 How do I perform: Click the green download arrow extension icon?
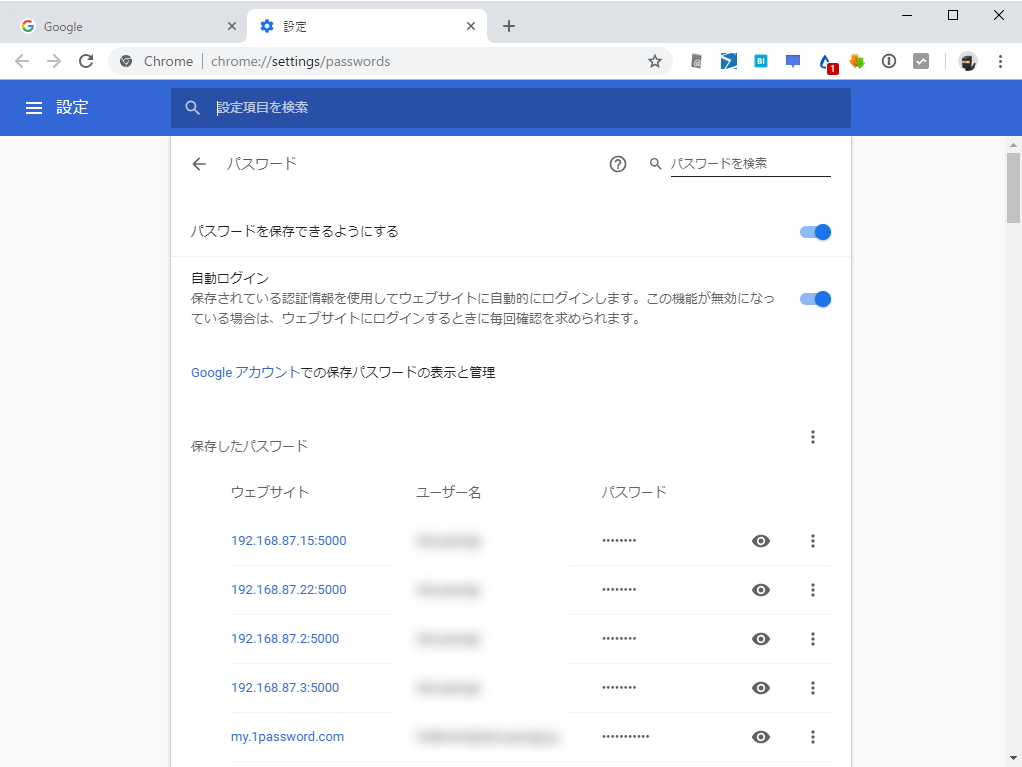point(857,61)
